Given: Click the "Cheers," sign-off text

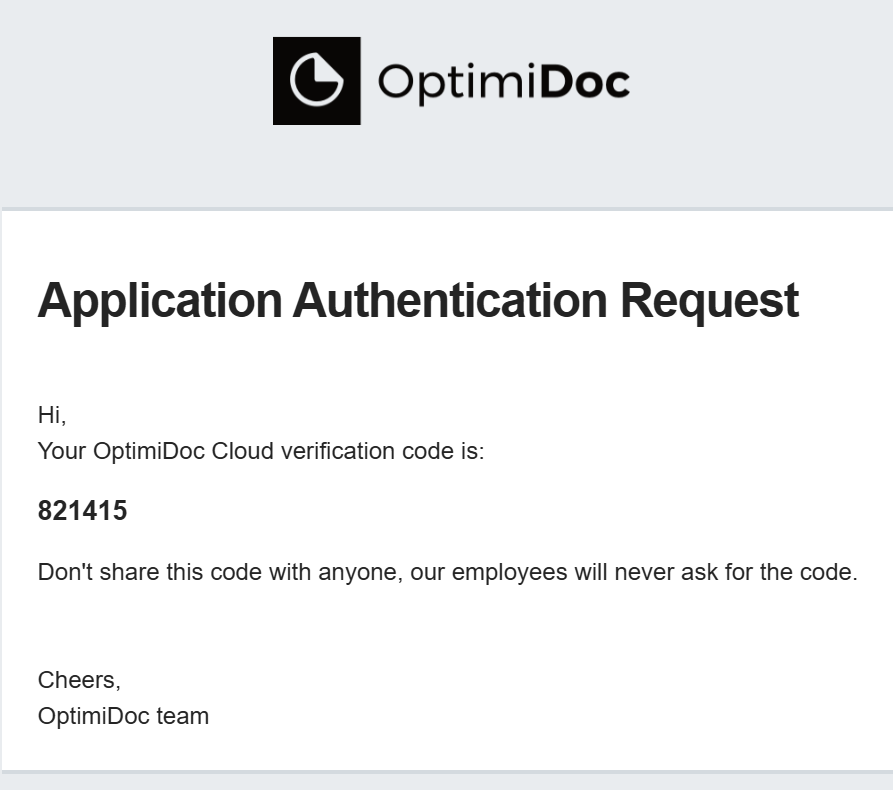Looking at the screenshot, I should pyautogui.click(x=79, y=680).
